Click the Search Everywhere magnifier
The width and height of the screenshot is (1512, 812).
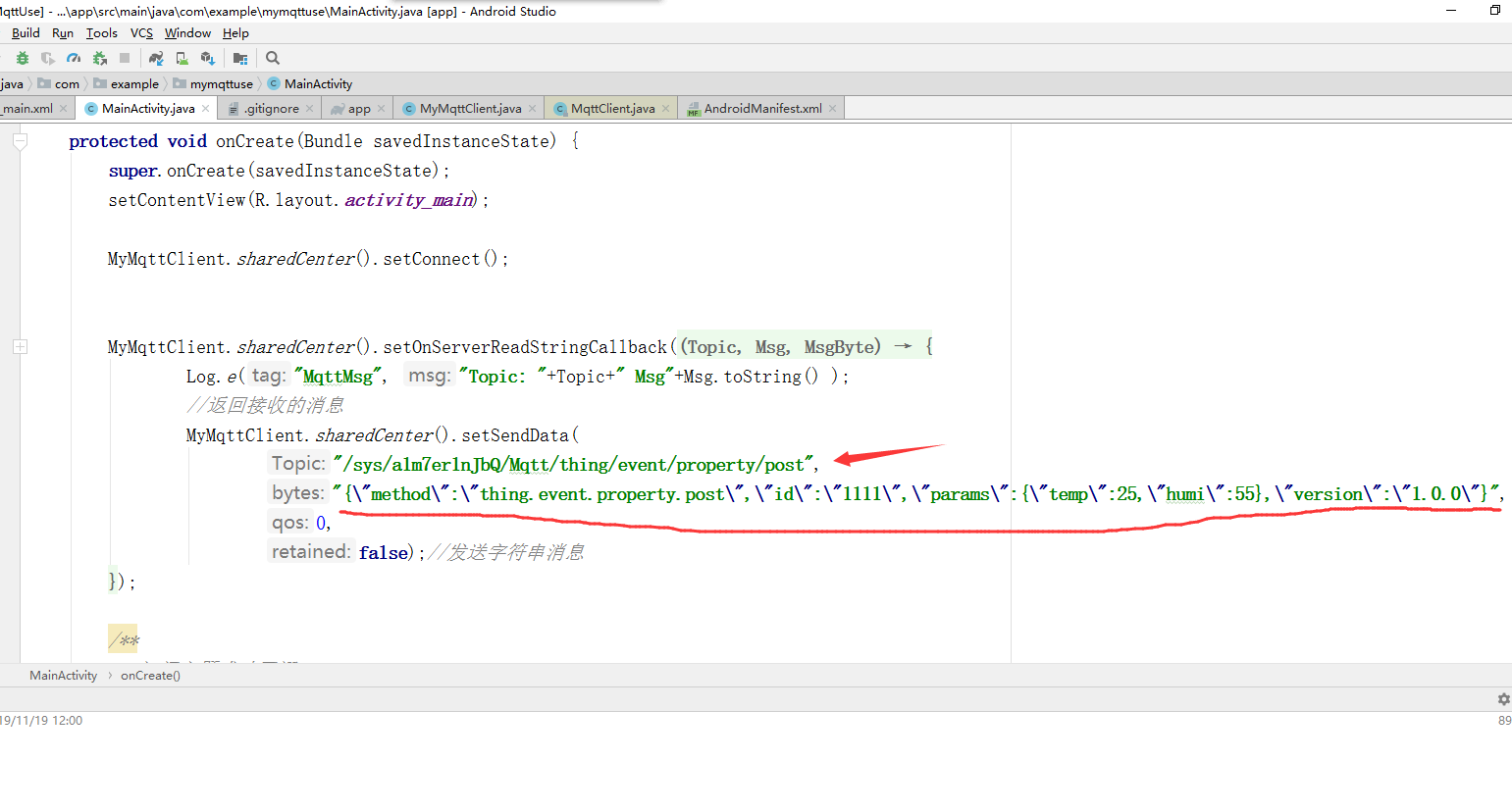coord(273,58)
